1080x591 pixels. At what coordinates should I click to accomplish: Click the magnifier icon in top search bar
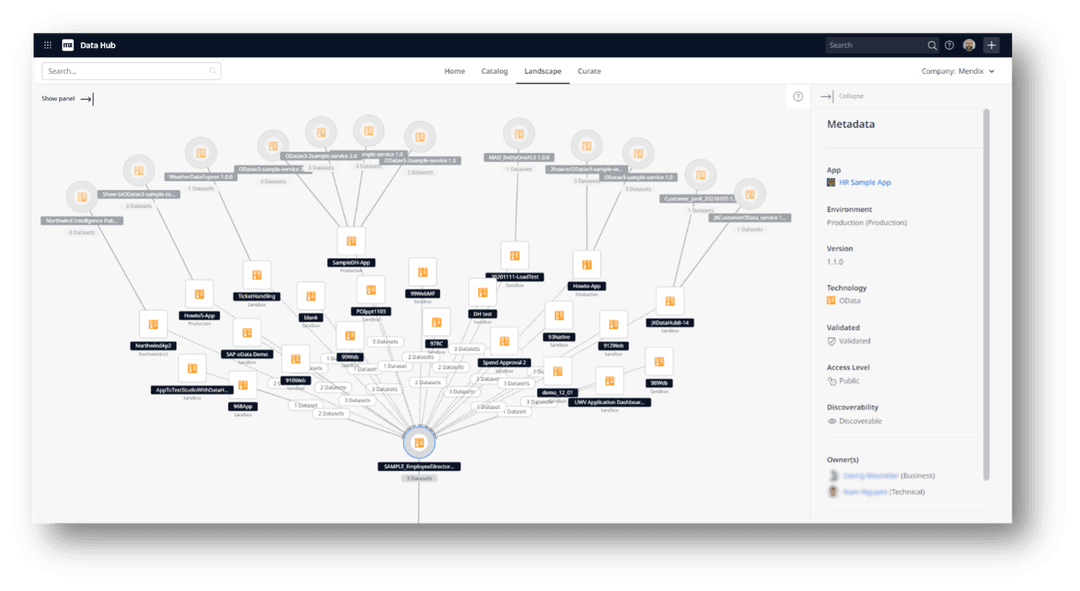point(932,45)
